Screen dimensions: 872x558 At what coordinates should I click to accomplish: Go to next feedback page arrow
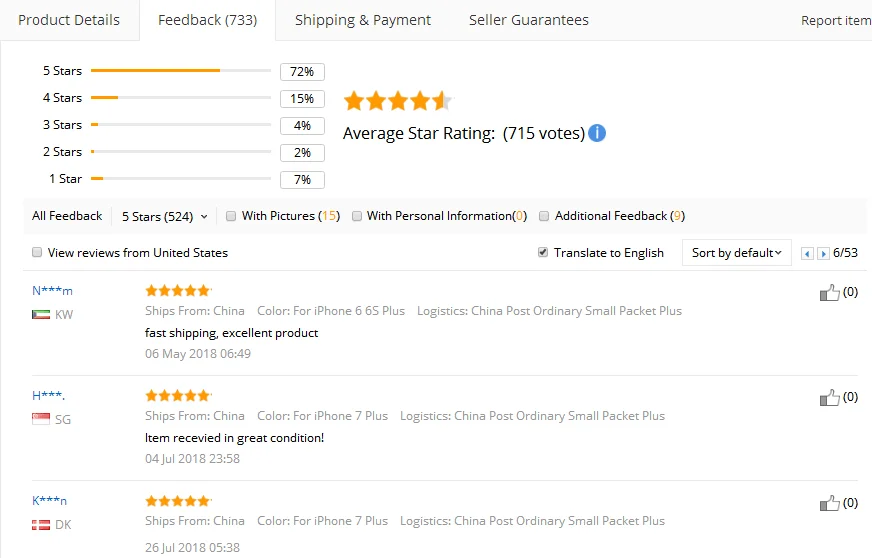pos(823,254)
